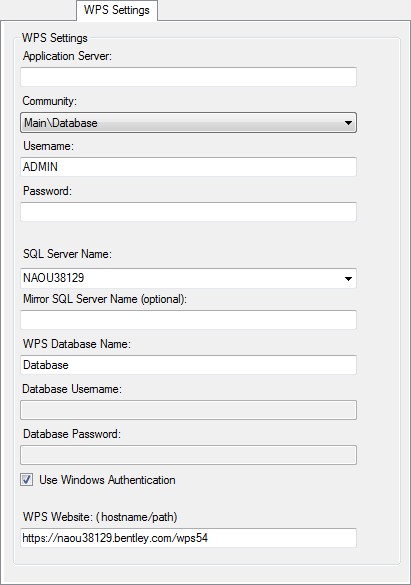Open the Community dropdown showing Main\Database
This screenshot has width=411, height=585.
click(188, 122)
